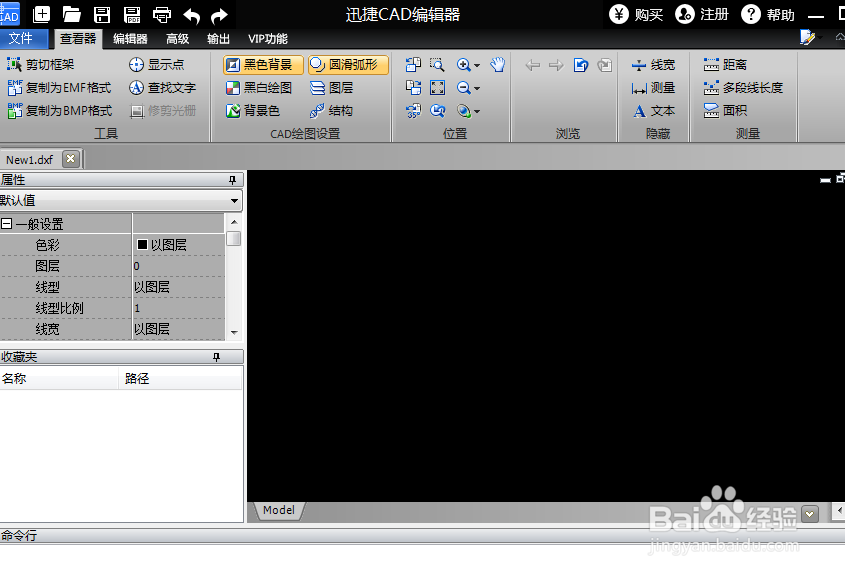Viewport: 845px width, 575px height.
Task: Redo the action via arrow icon
Action: [x=219, y=16]
